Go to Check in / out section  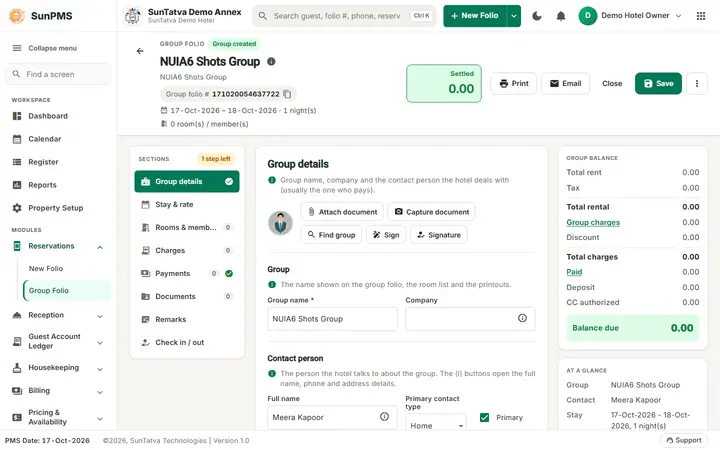tap(187, 342)
